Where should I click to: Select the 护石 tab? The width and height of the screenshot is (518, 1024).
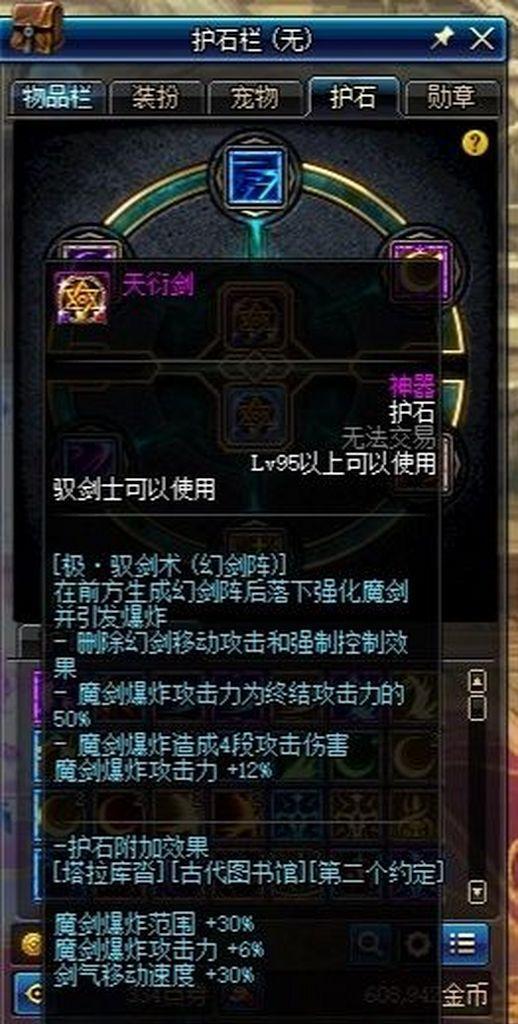[x=353, y=97]
